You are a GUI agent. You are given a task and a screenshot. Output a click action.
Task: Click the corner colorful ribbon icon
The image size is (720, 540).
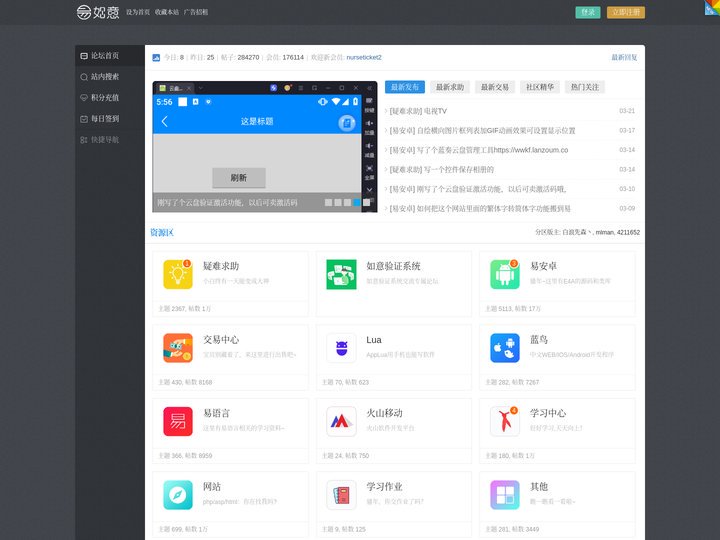point(712,7)
